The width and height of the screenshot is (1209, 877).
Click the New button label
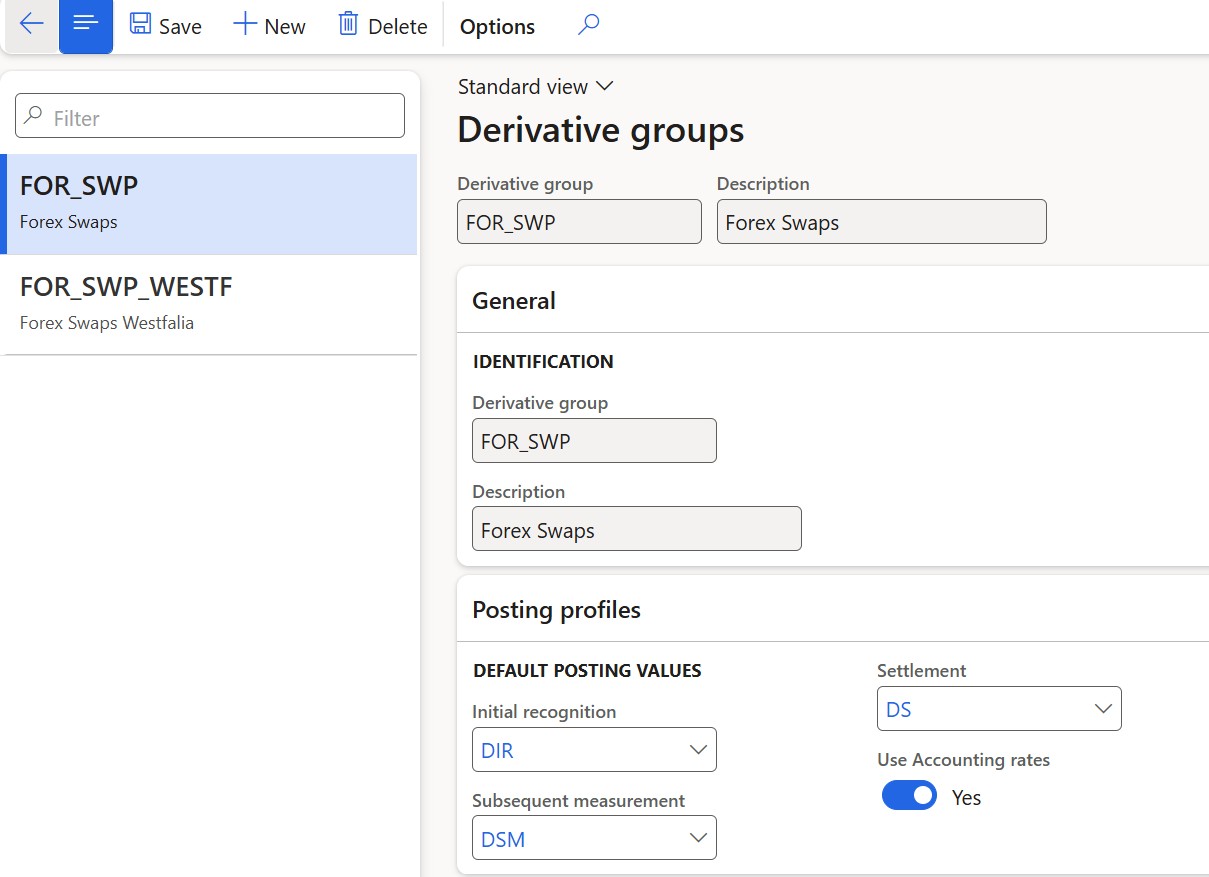[285, 27]
